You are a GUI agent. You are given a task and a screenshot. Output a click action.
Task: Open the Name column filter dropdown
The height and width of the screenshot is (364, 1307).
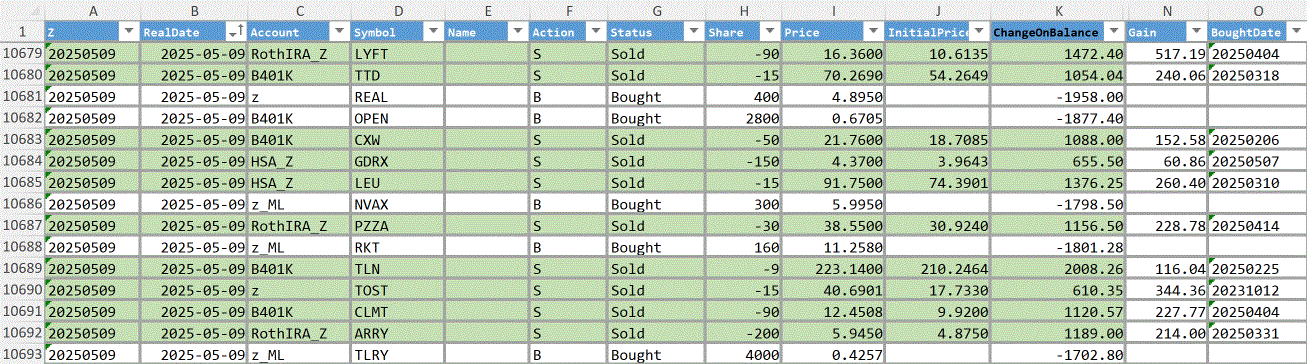(x=517, y=32)
